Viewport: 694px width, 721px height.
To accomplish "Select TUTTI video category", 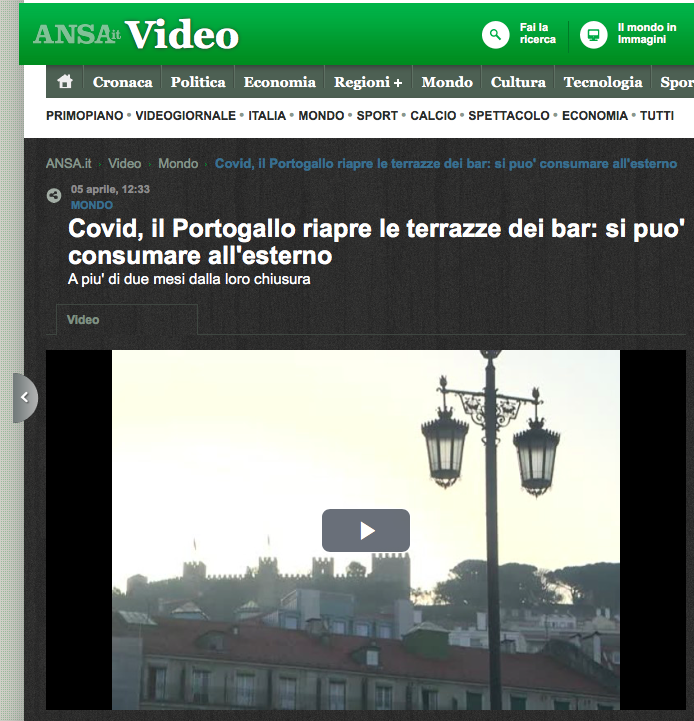I will tap(657, 115).
